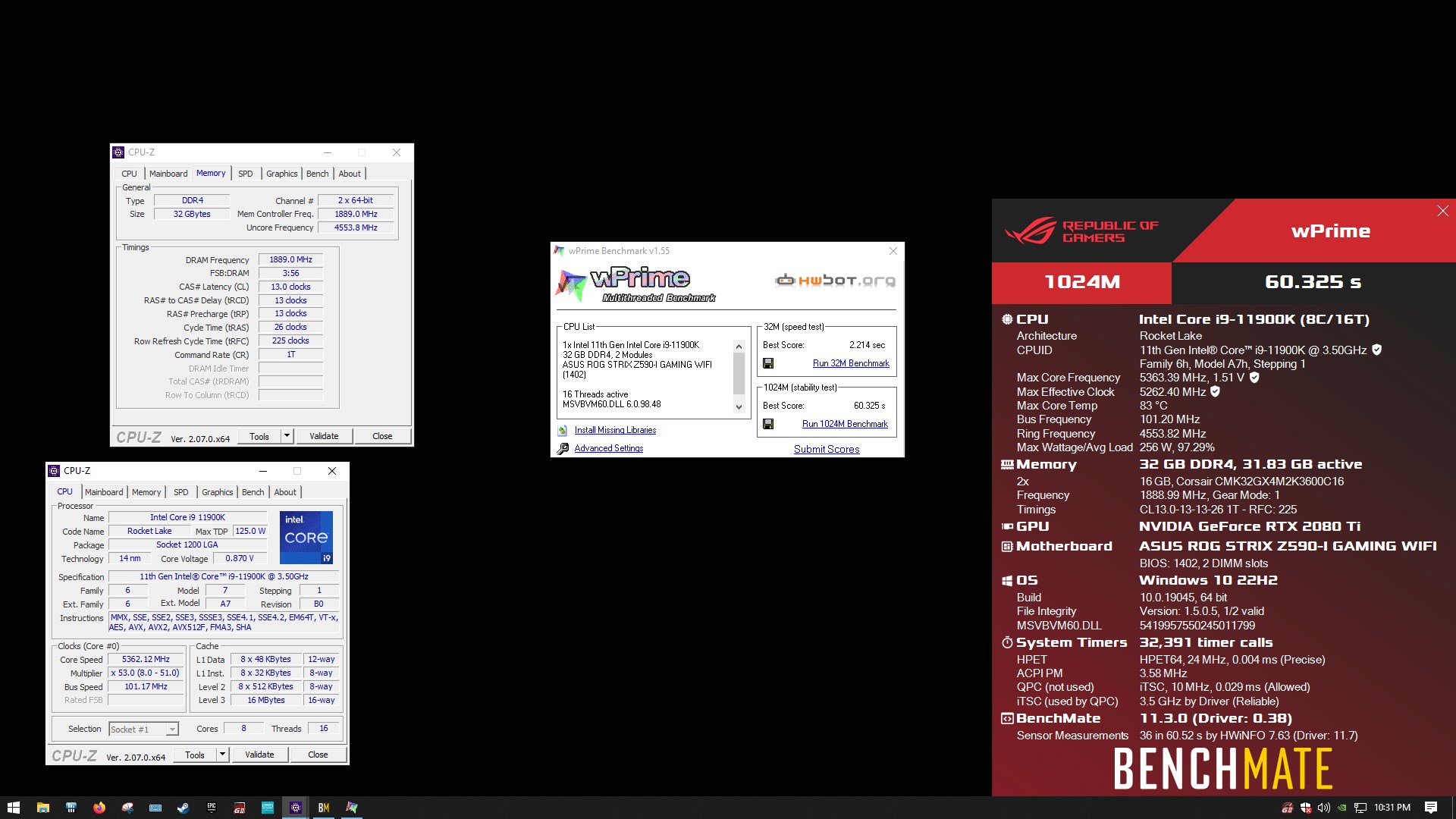Click Tools button in the lower CPU-Z window
1456x819 pixels.
[195, 755]
